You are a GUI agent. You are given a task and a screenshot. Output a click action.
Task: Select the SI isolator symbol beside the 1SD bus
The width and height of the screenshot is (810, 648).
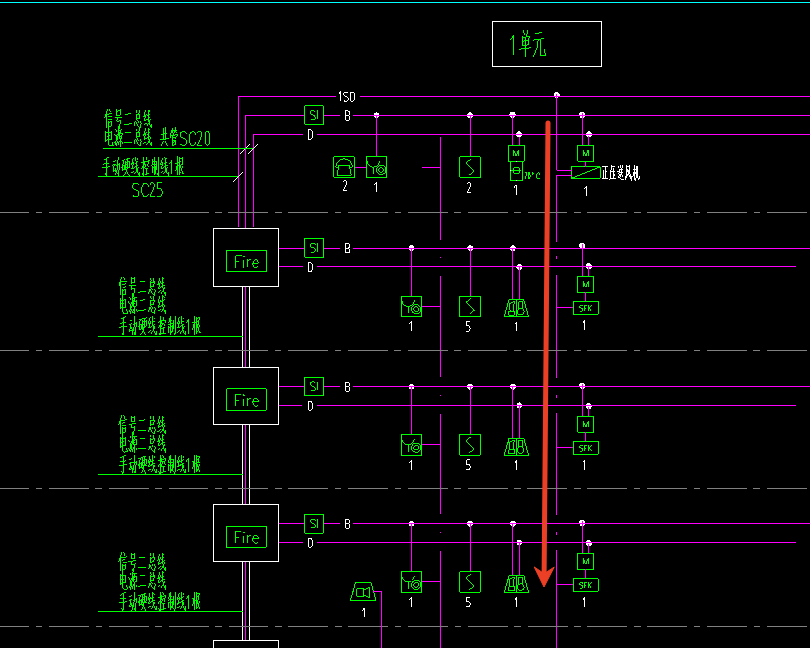click(x=314, y=115)
